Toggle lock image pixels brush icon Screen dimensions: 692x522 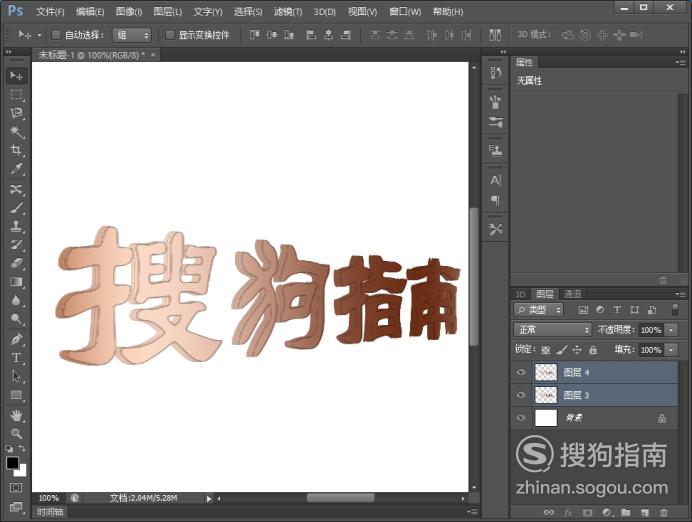561,350
